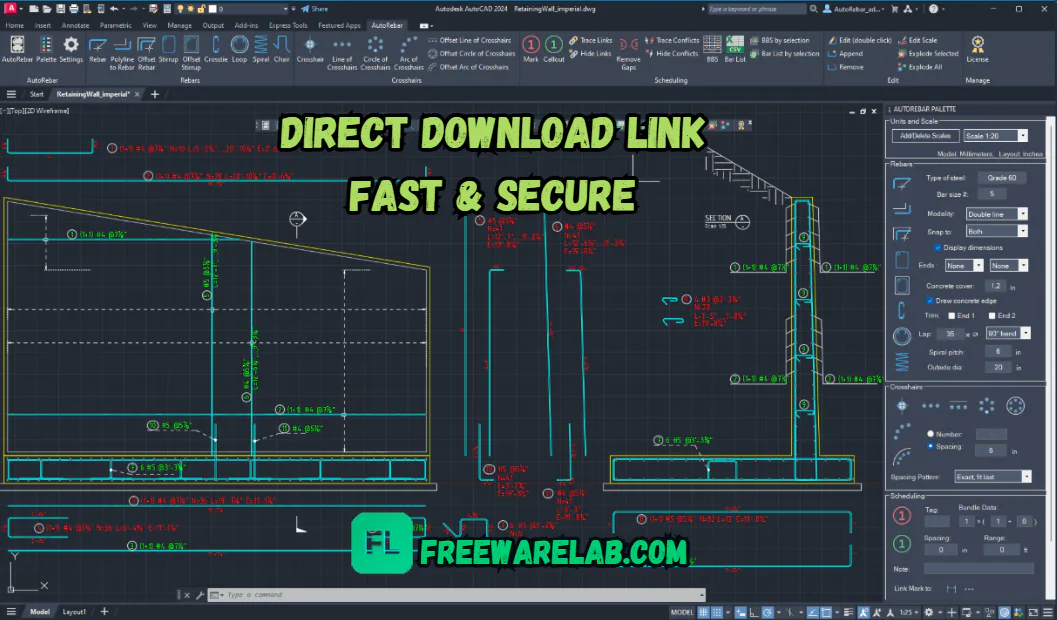Click Explode All in Edit panel
This screenshot has width=1057, height=620.
click(919, 67)
